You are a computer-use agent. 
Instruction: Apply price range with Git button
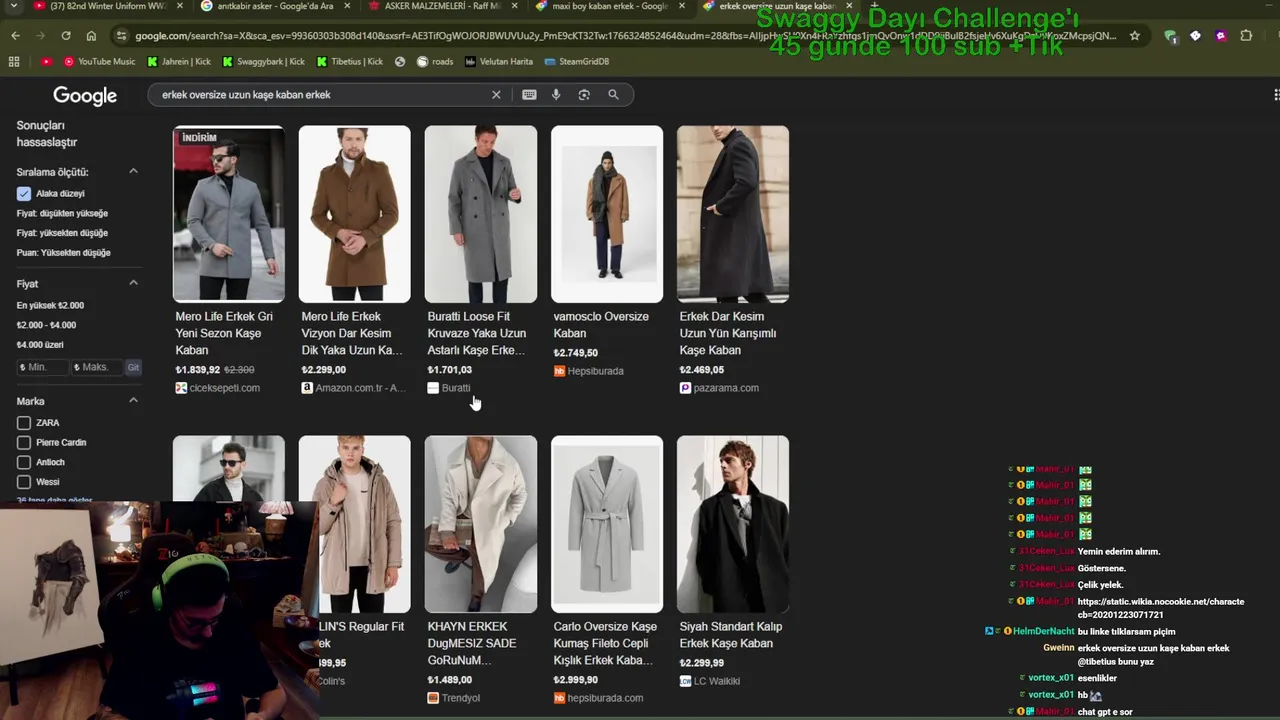pos(133,367)
